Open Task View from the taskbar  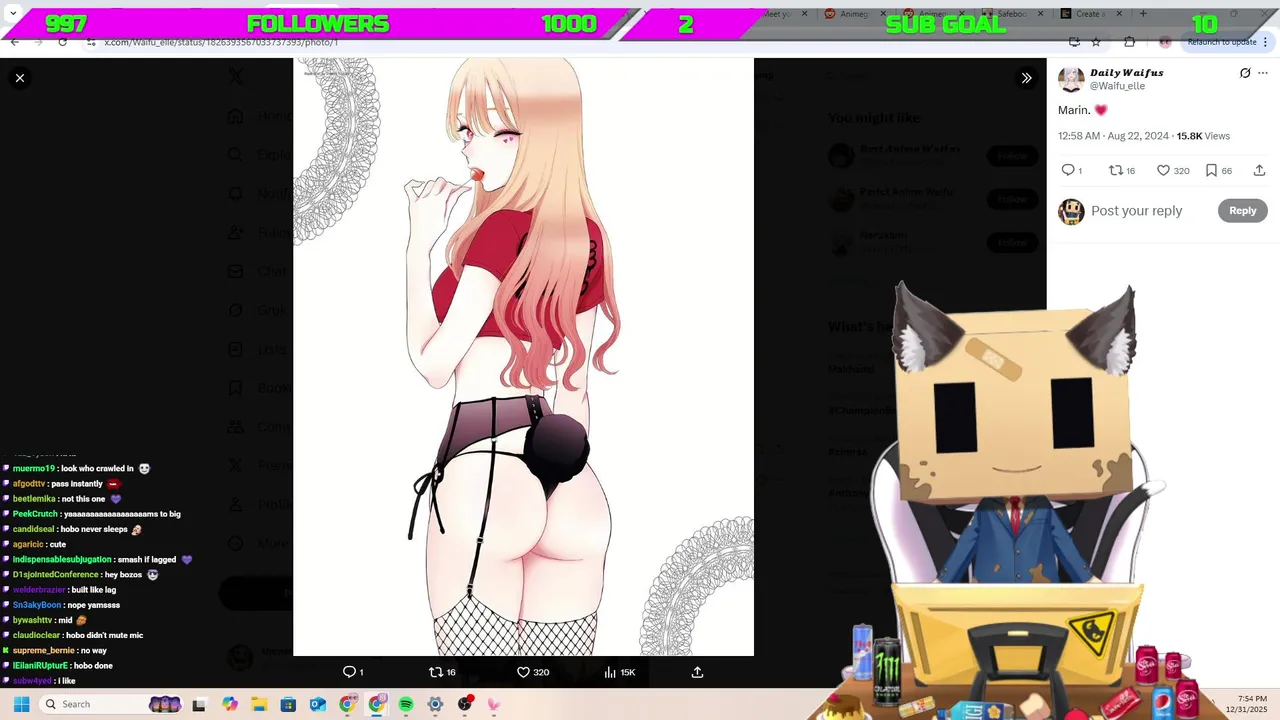click(199, 704)
